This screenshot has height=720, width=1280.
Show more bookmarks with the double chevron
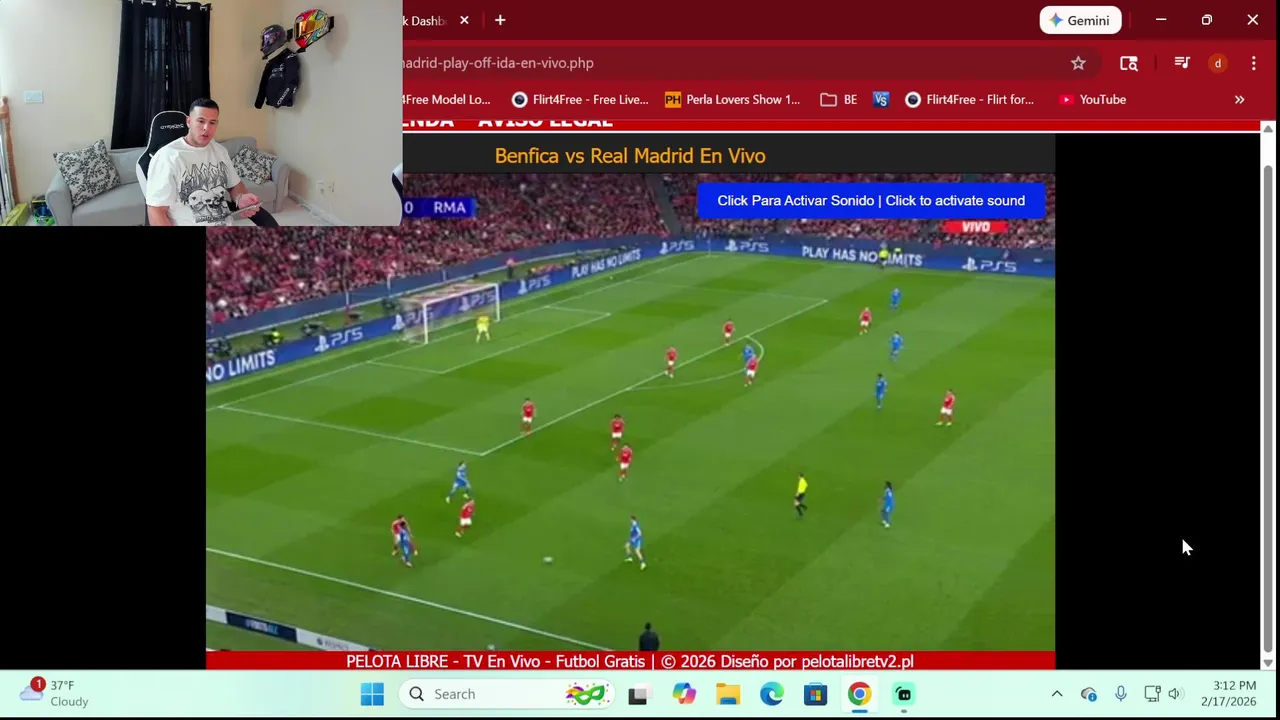(1239, 99)
